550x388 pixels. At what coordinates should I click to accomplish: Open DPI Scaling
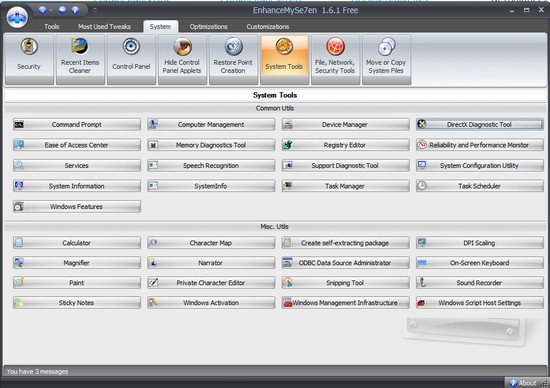click(480, 243)
